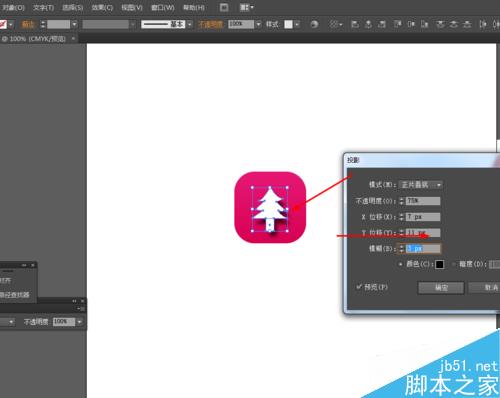Screen dimensions: 500x398
Task: Open the opacity dropdown arrow in control bar
Action: tap(258, 24)
